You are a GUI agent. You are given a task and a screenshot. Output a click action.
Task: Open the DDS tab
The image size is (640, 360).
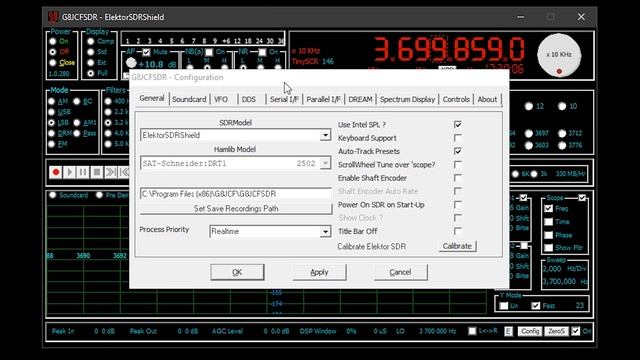[249, 99]
